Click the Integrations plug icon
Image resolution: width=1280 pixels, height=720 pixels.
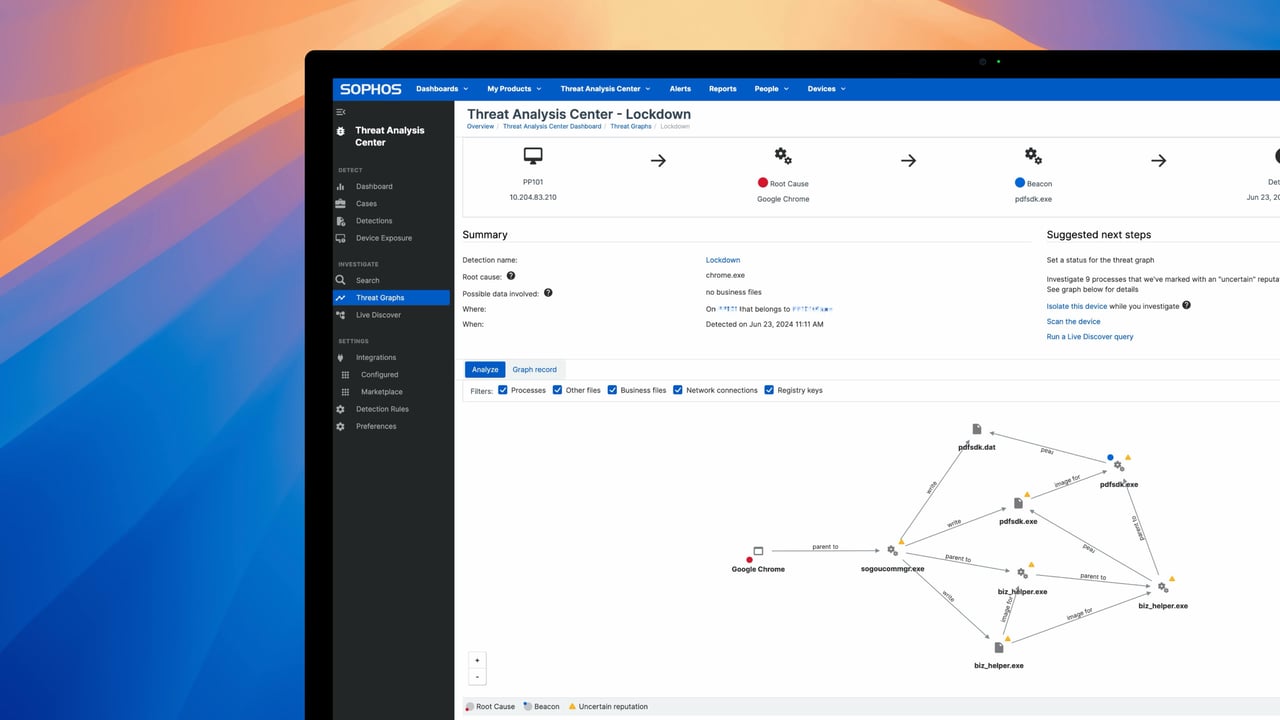(341, 357)
